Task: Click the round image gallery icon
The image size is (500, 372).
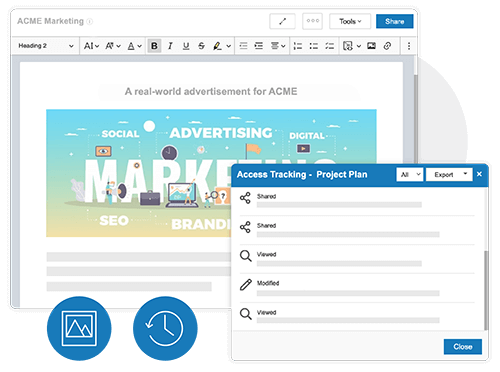Action: coord(79,328)
